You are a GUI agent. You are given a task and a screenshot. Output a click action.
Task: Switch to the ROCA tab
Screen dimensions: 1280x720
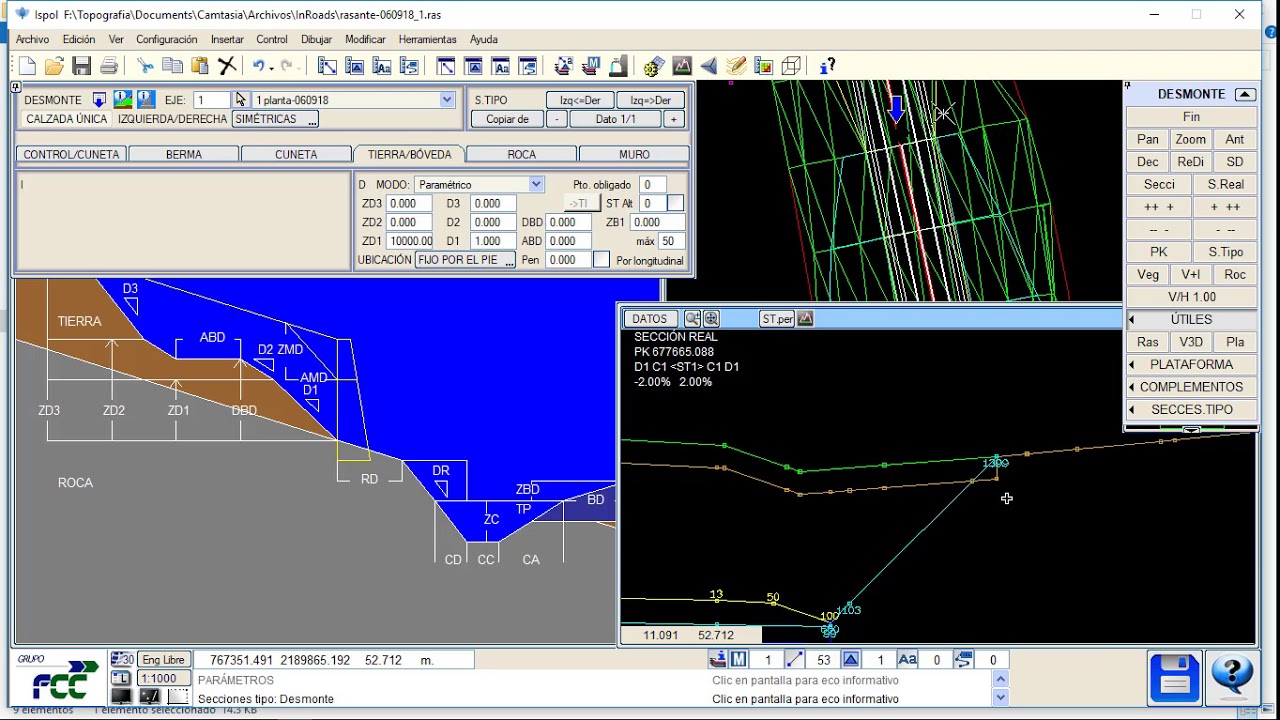point(522,154)
